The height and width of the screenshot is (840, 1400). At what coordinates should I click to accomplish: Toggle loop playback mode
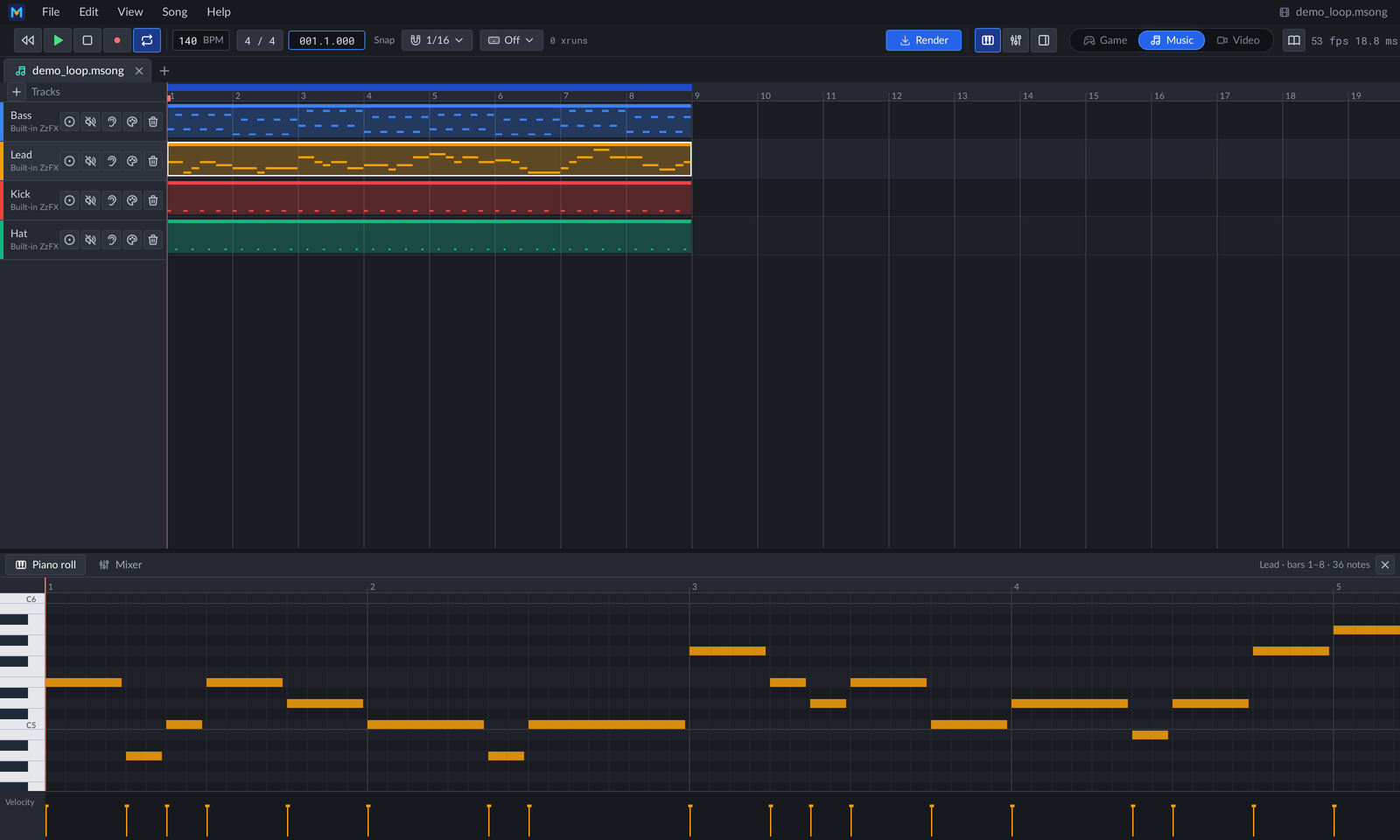click(147, 40)
